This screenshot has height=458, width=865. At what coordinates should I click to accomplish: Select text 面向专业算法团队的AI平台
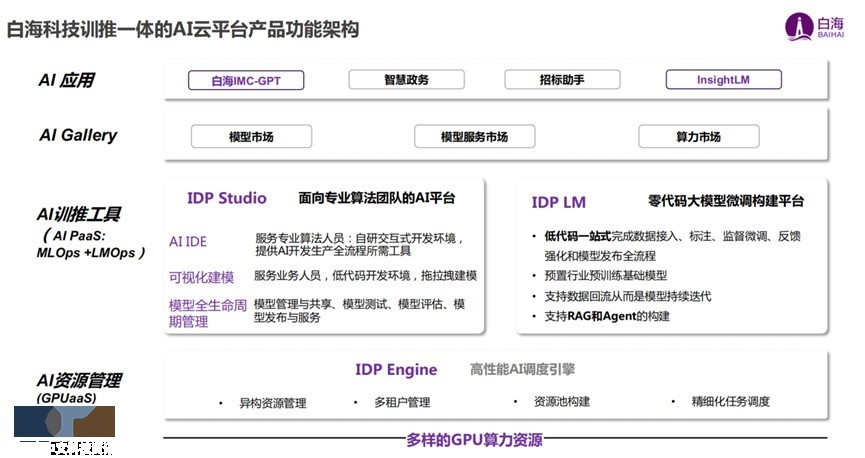click(x=377, y=198)
